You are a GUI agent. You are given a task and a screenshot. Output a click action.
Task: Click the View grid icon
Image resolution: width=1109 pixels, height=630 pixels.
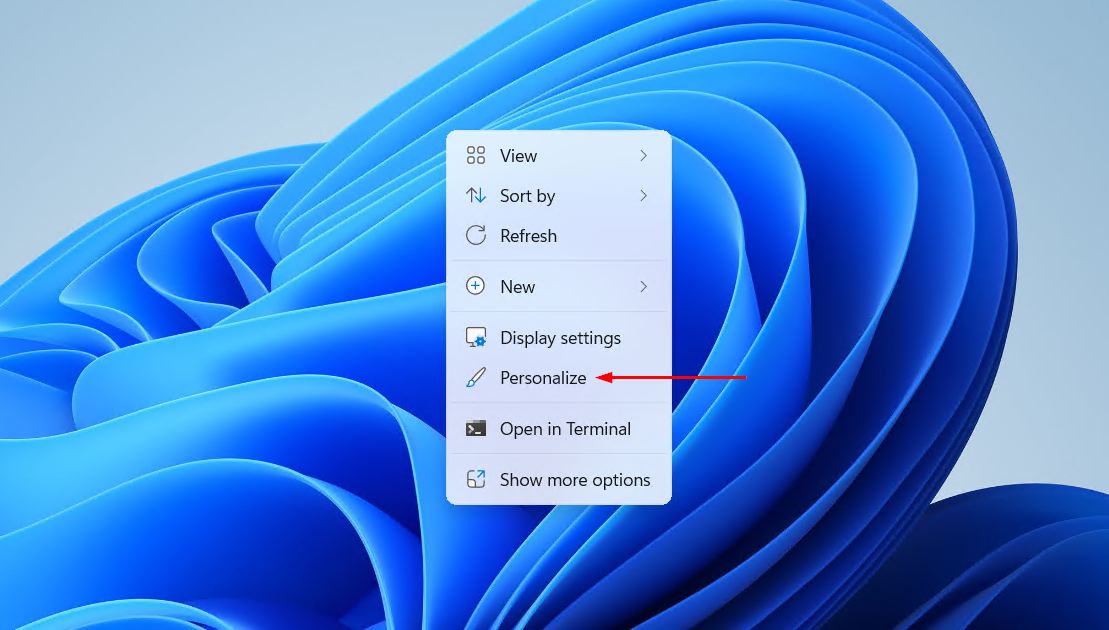point(476,156)
